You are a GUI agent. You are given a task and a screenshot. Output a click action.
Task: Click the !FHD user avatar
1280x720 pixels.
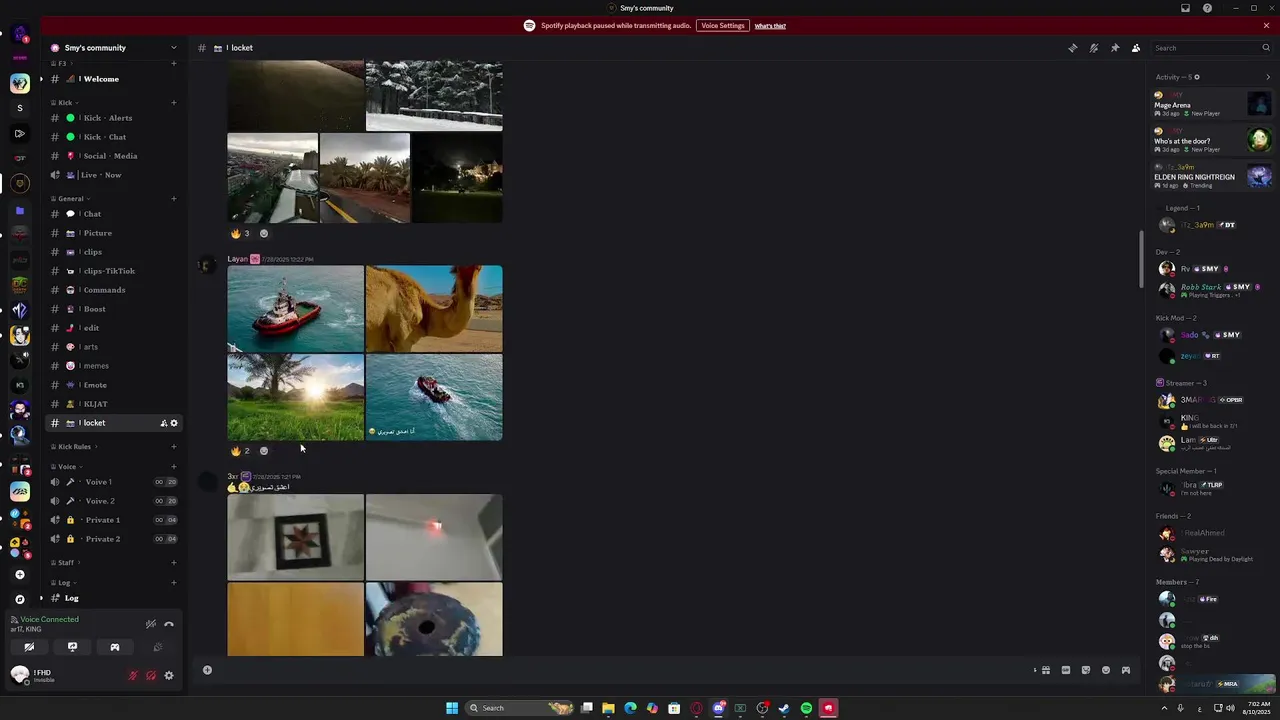tap(19, 675)
